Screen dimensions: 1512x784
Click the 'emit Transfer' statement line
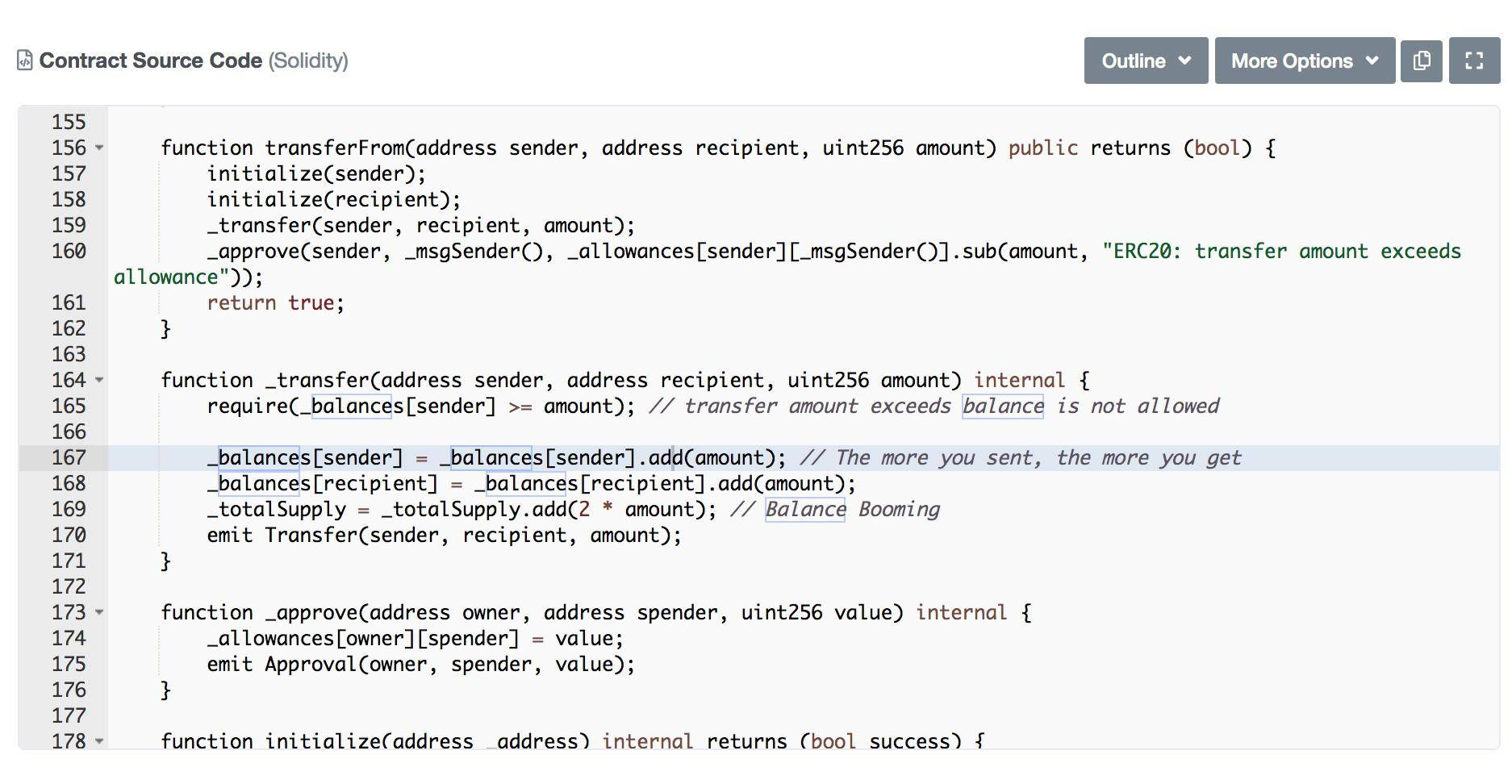[444, 536]
